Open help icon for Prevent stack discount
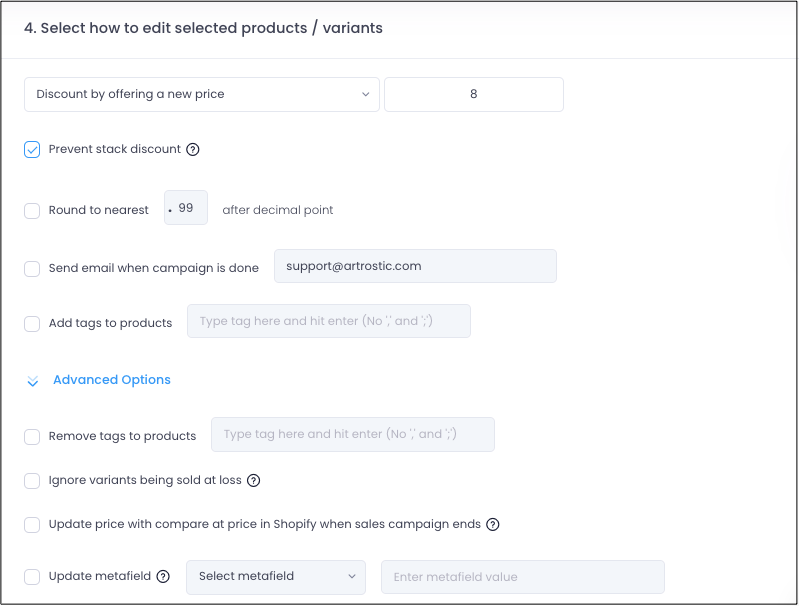The width and height of the screenshot is (799, 606). [x=193, y=149]
